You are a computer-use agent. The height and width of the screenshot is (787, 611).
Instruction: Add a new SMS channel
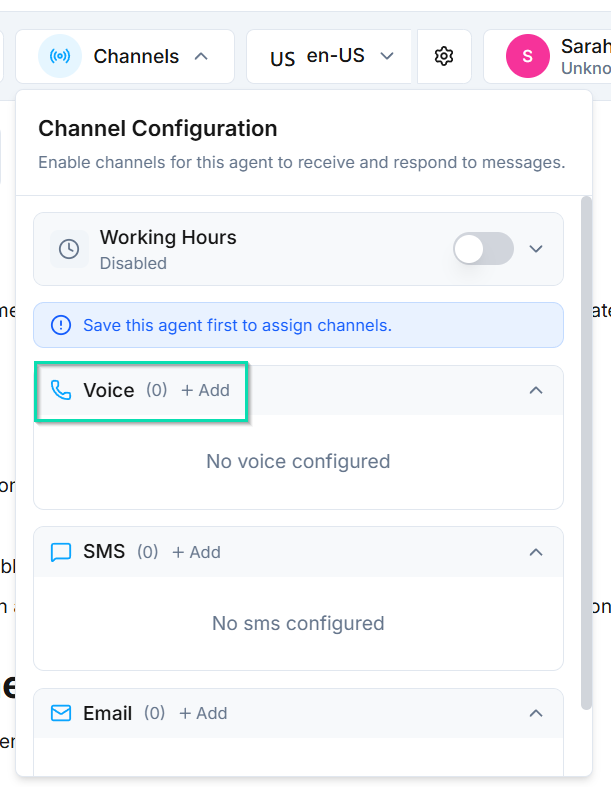coord(196,552)
